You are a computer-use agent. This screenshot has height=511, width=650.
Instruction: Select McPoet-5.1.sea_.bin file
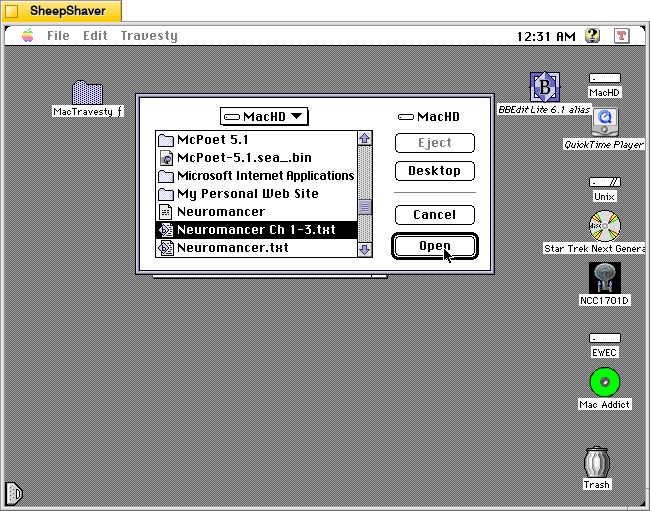(256, 158)
